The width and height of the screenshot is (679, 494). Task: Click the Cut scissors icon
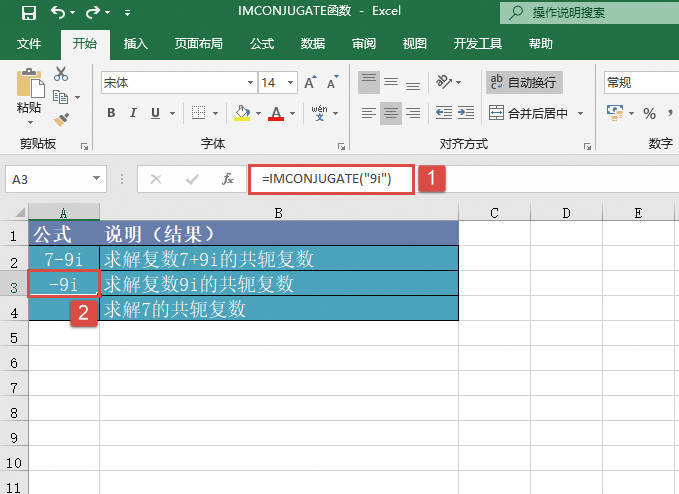click(61, 74)
